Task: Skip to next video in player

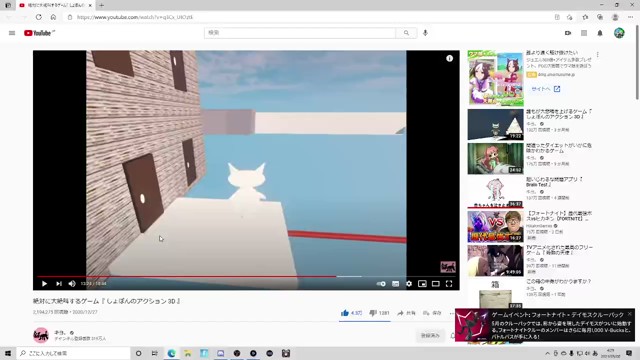Action: click(59, 284)
